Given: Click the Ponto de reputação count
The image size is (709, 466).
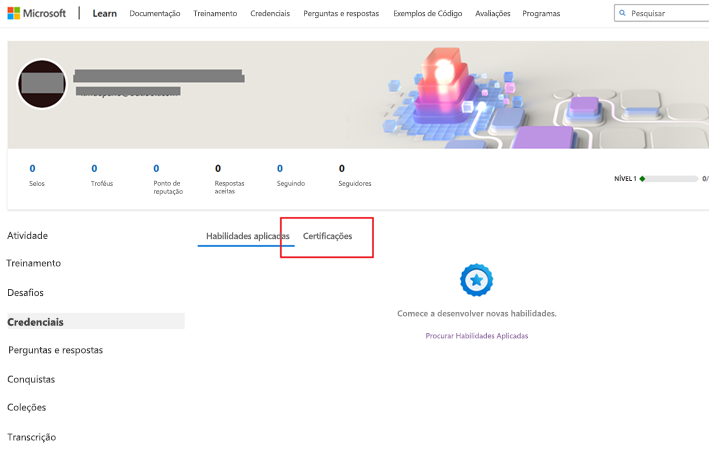Looking at the screenshot, I should click(156, 169).
